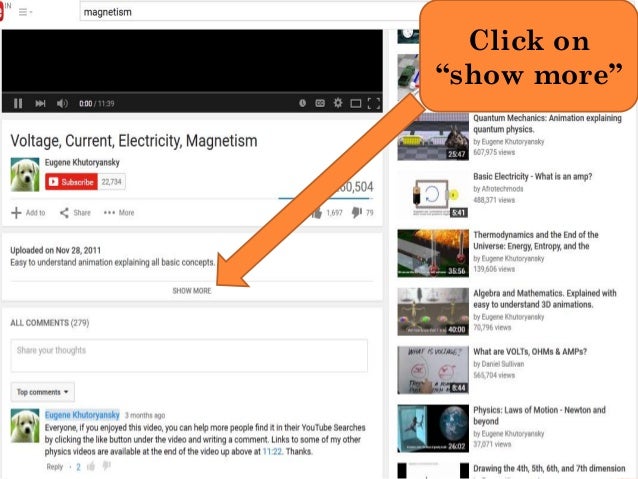Click the 8:44 whiteboard voltage thumbnail
Viewport: 638px width, 479px height.
(x=433, y=370)
